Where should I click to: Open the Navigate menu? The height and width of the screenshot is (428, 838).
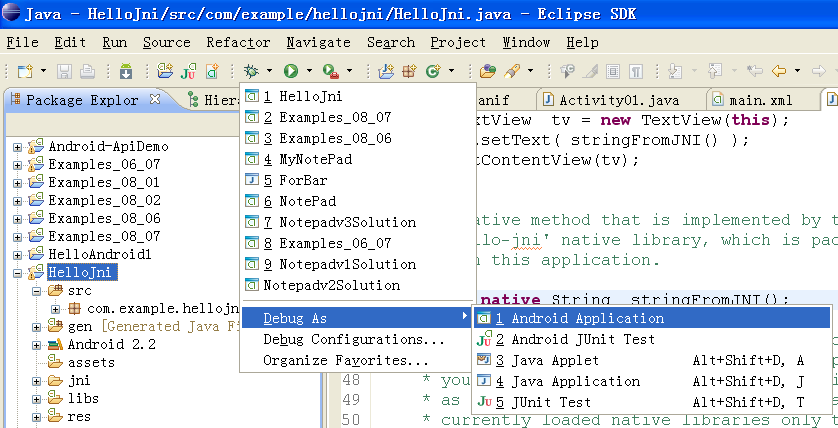(319, 42)
